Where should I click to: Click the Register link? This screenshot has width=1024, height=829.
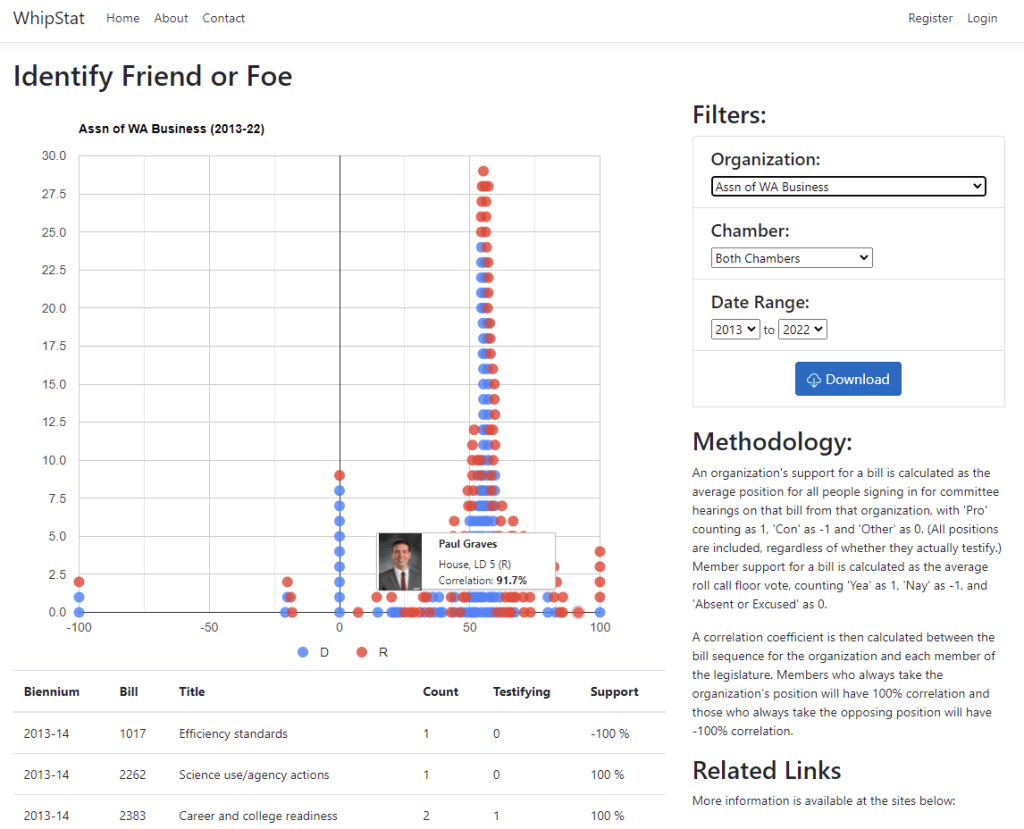tap(930, 18)
